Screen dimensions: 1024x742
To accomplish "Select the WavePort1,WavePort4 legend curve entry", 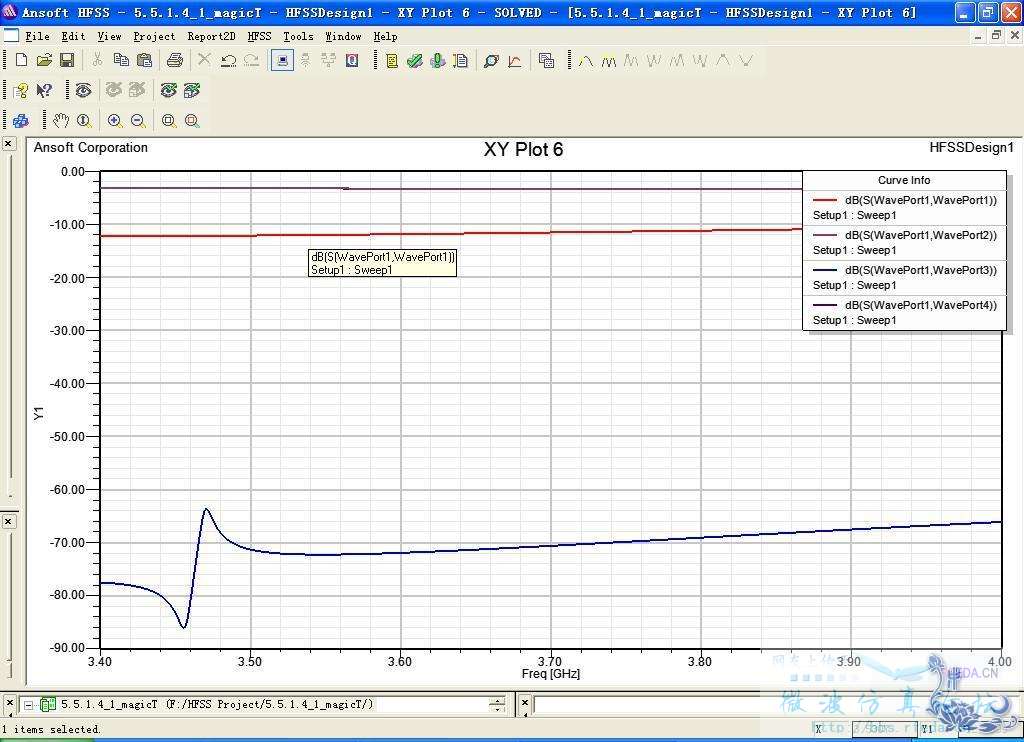I will [x=904, y=312].
